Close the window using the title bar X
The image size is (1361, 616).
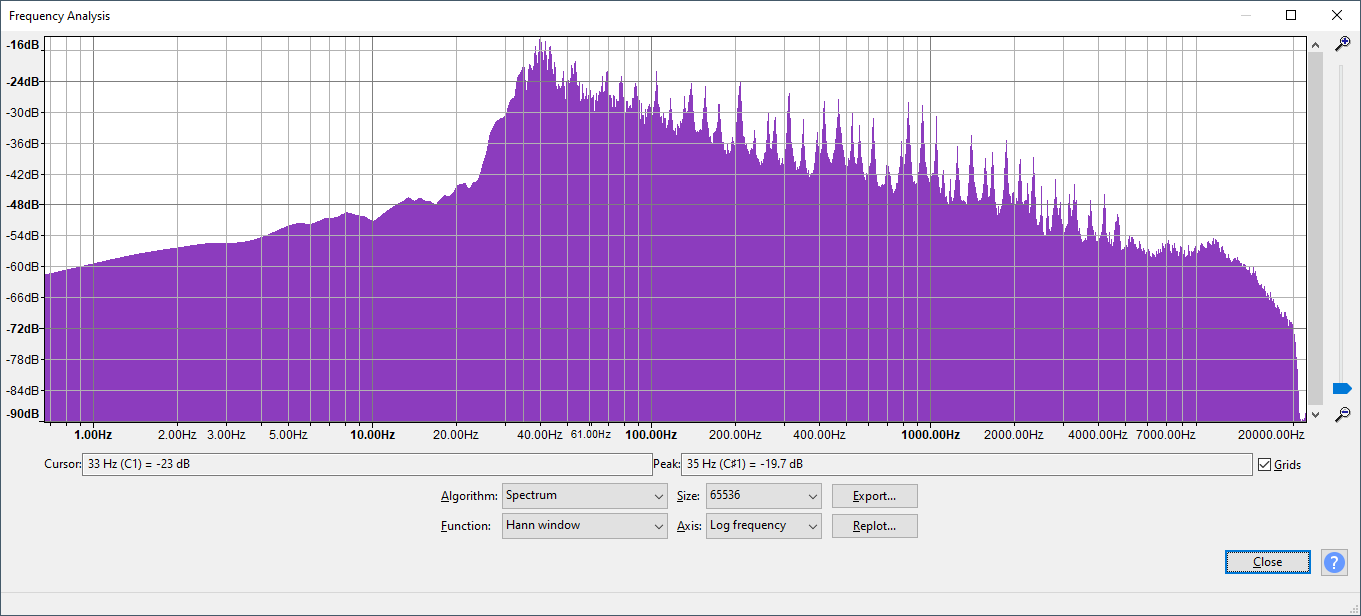tap(1337, 15)
